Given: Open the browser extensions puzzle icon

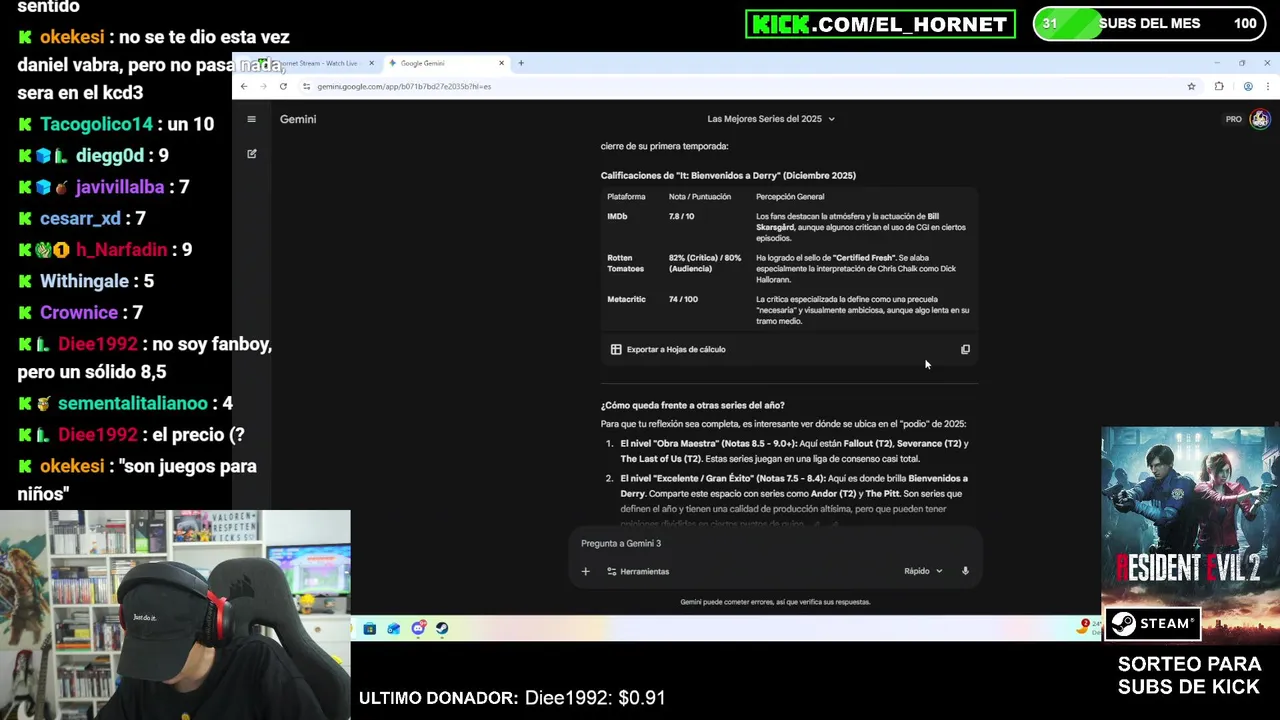Looking at the screenshot, I should click(1218, 87).
